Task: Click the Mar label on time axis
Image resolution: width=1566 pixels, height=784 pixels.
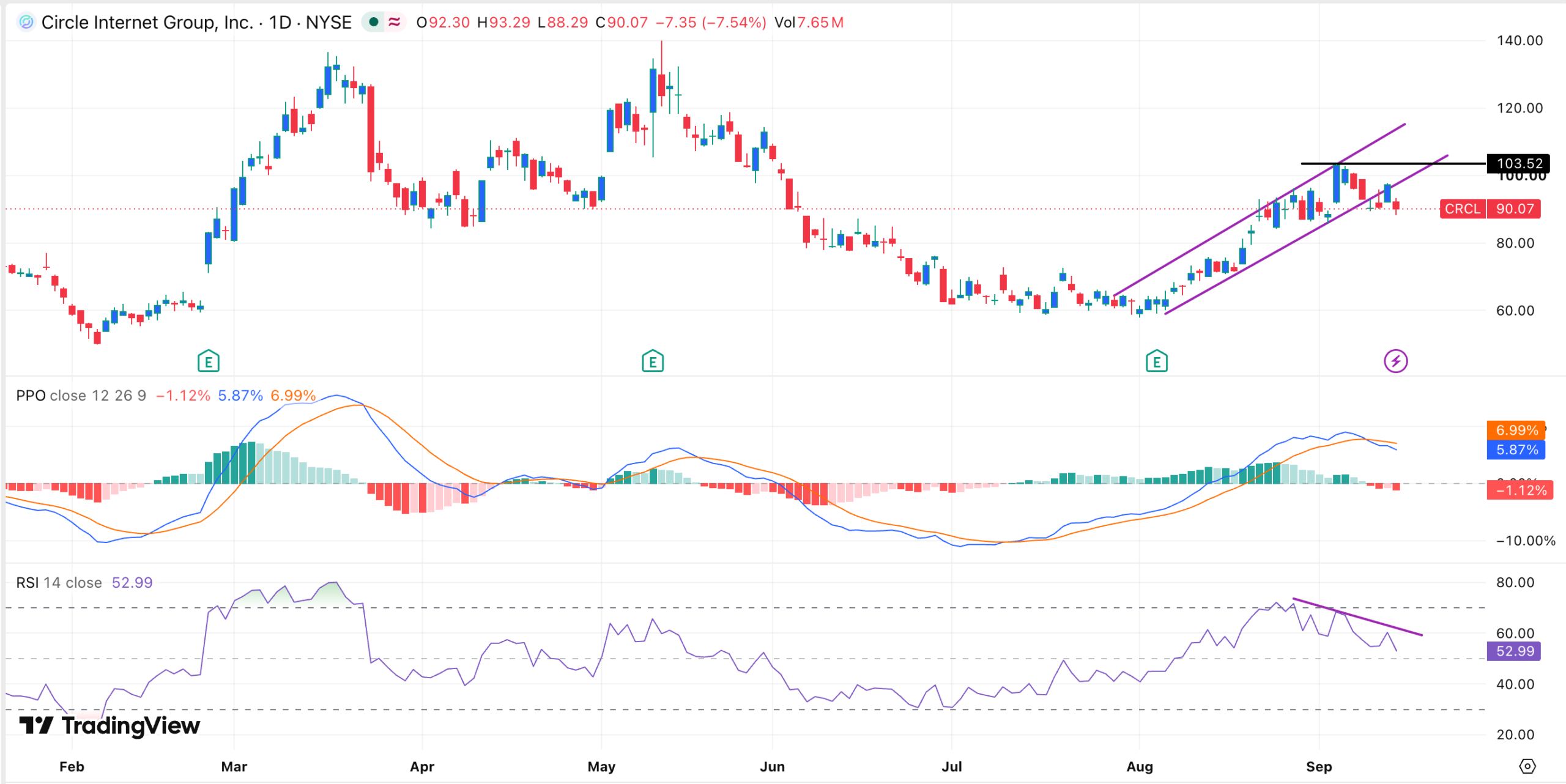Action: (234, 766)
